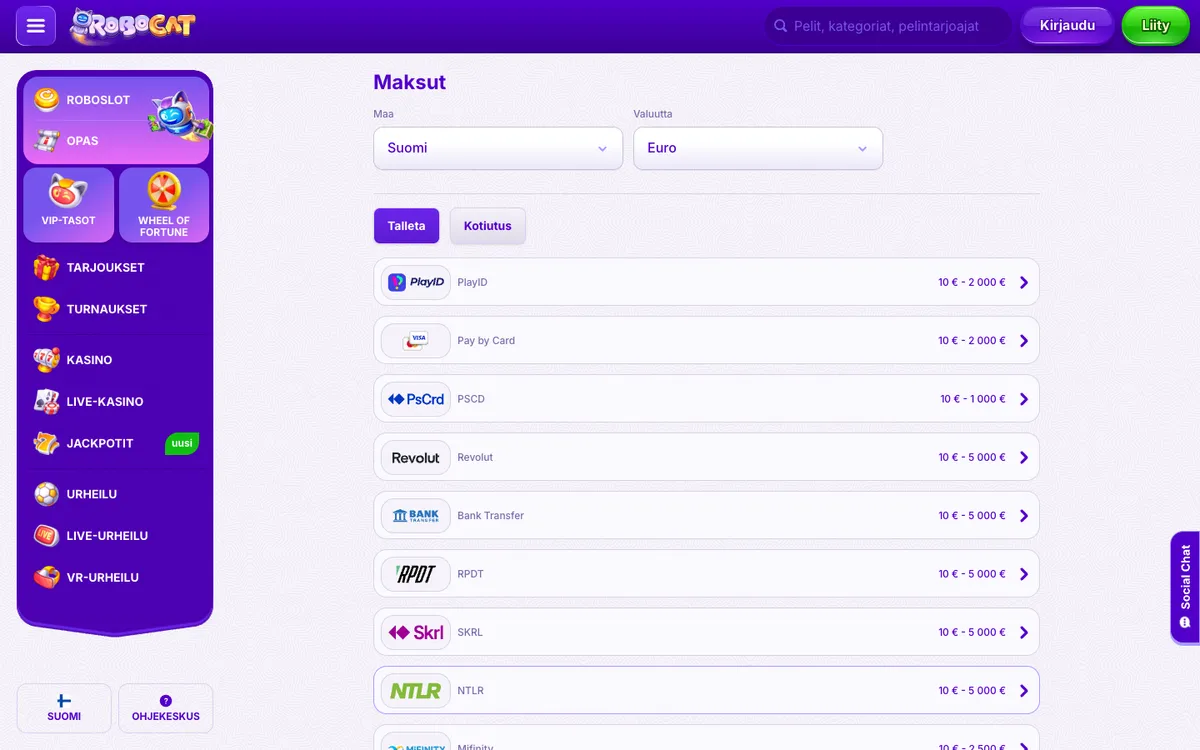The width and height of the screenshot is (1200, 750).
Task: Open Live-kasino menu item
Action: (105, 401)
